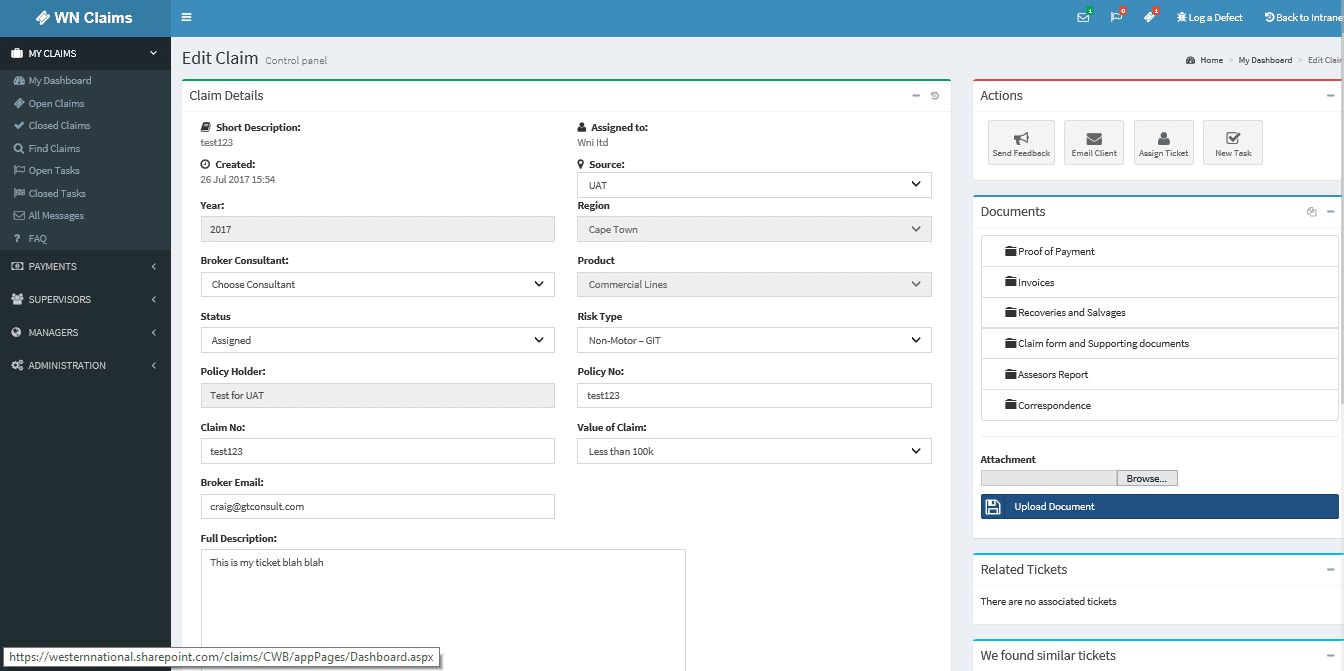This screenshot has width=1344, height=671.
Task: Click the New Task action button
Action: tap(1233, 142)
